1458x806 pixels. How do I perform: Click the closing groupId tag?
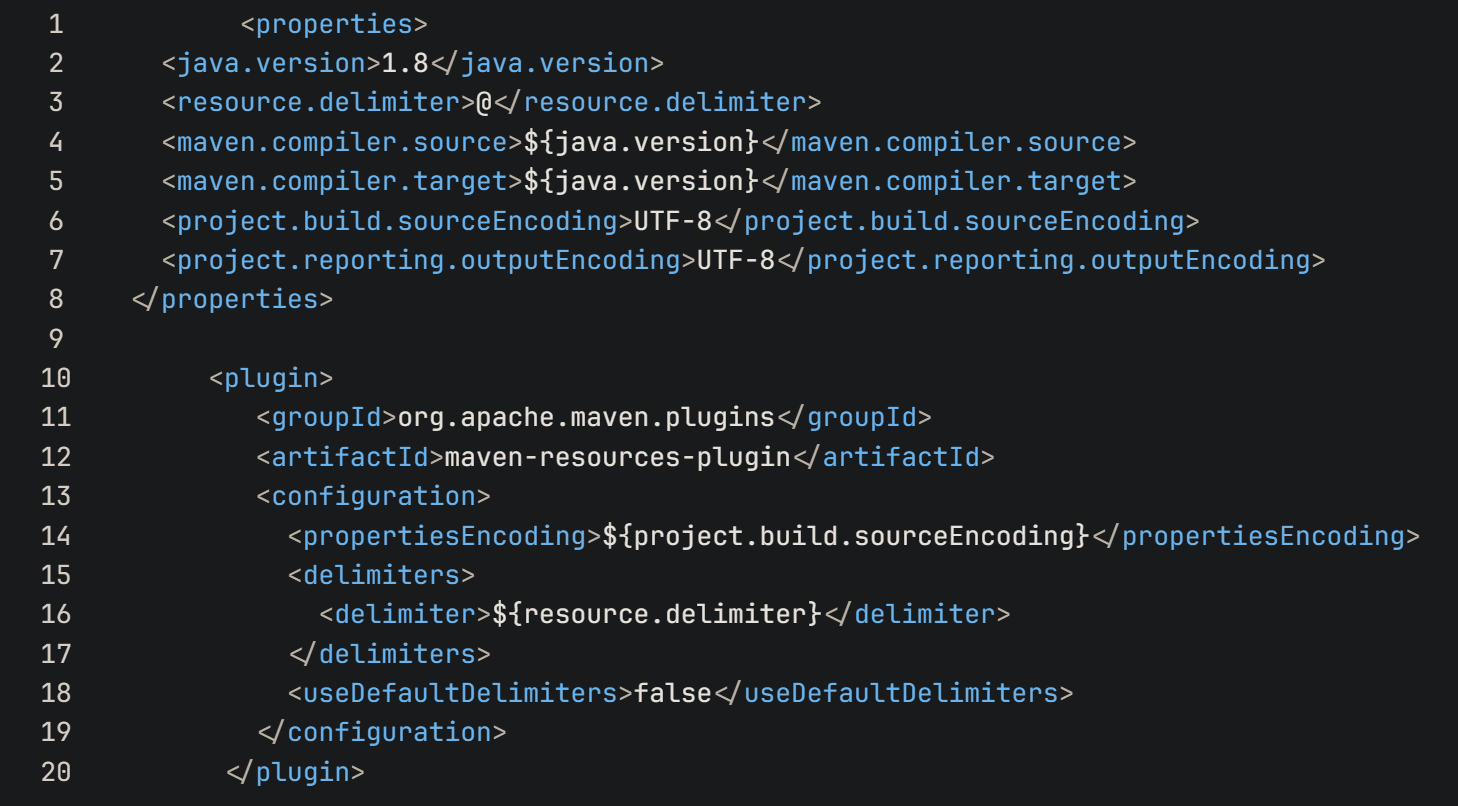(x=854, y=417)
